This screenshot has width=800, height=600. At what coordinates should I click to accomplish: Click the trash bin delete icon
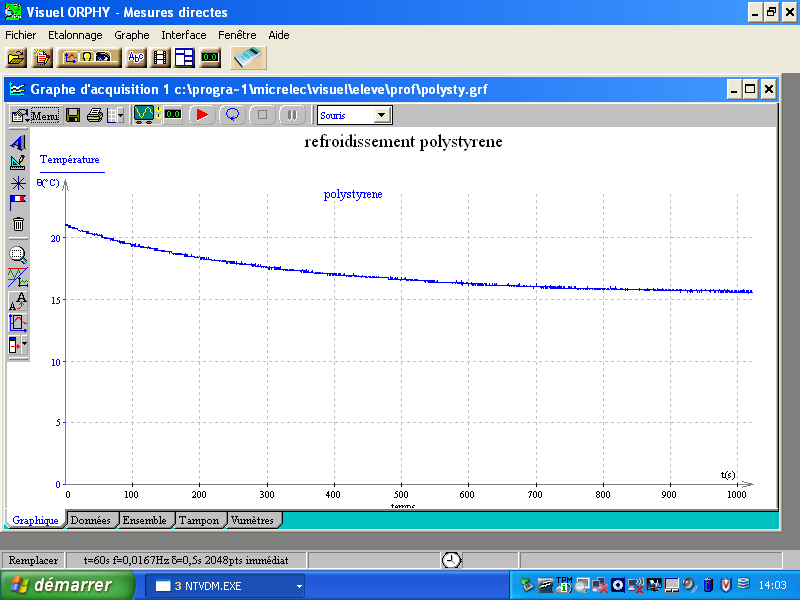[x=18, y=224]
